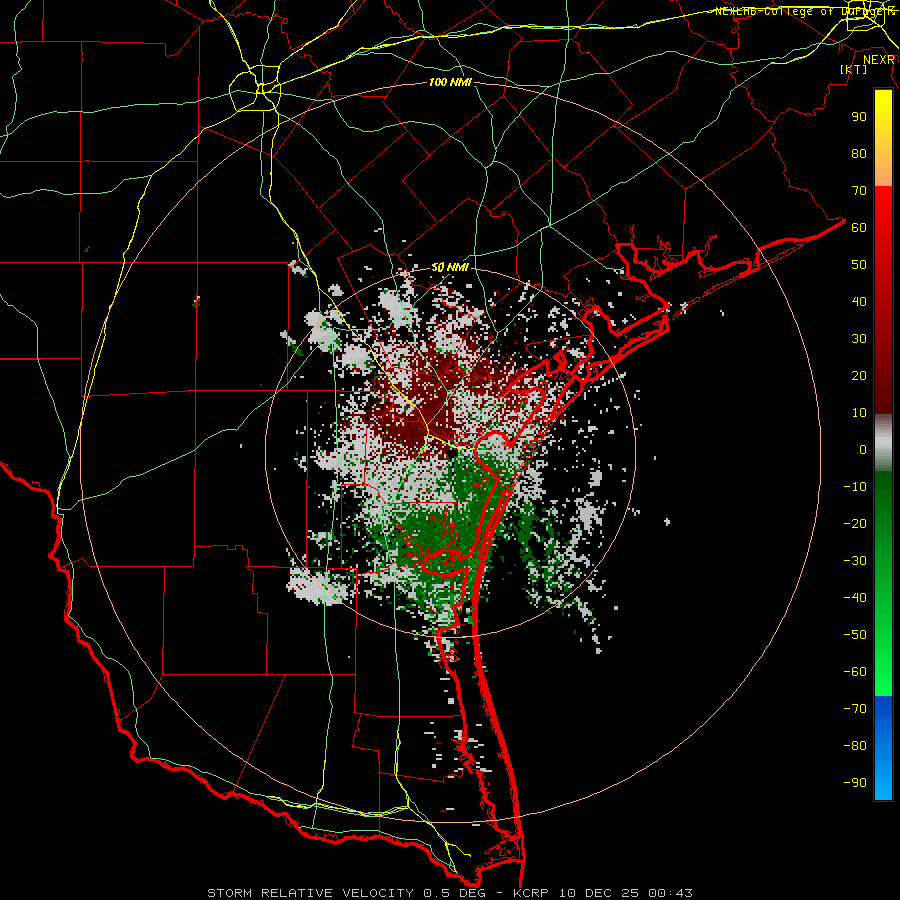Click the 0 knots scale label

point(863,449)
